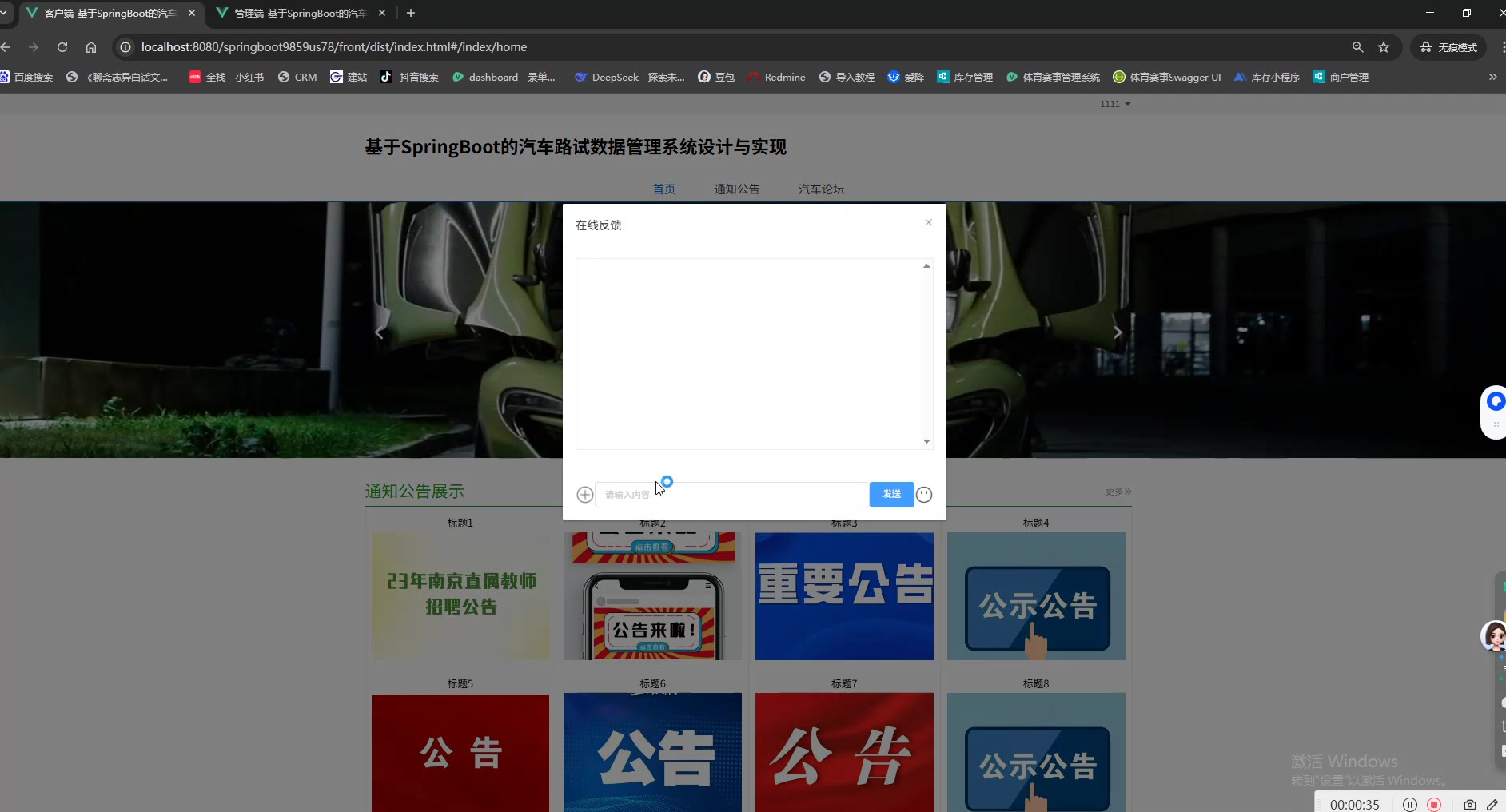The width and height of the screenshot is (1506, 812).
Task: Reload the page with refresh icon
Action: tap(62, 47)
